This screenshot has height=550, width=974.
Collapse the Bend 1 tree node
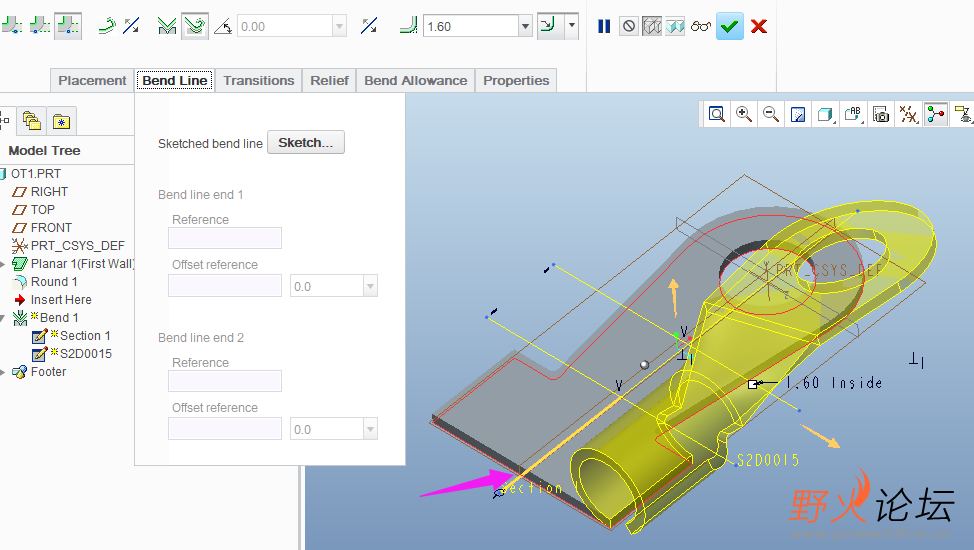click(3, 318)
